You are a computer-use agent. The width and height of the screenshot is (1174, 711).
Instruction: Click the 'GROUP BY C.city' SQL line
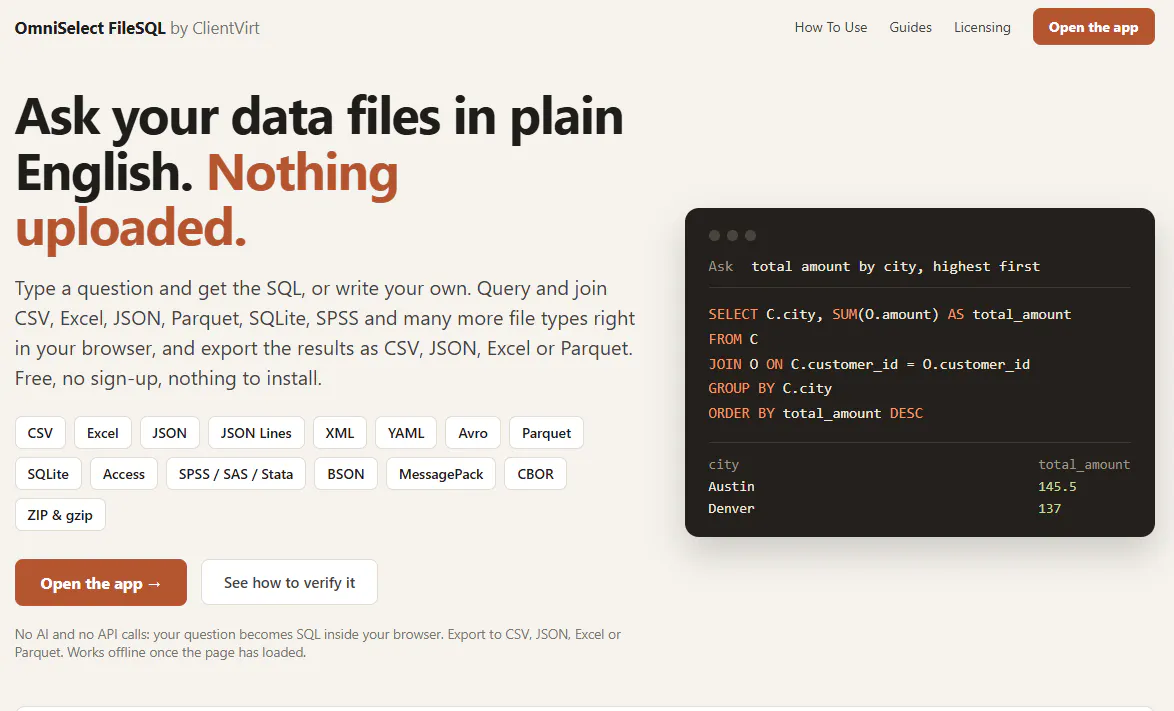(770, 388)
